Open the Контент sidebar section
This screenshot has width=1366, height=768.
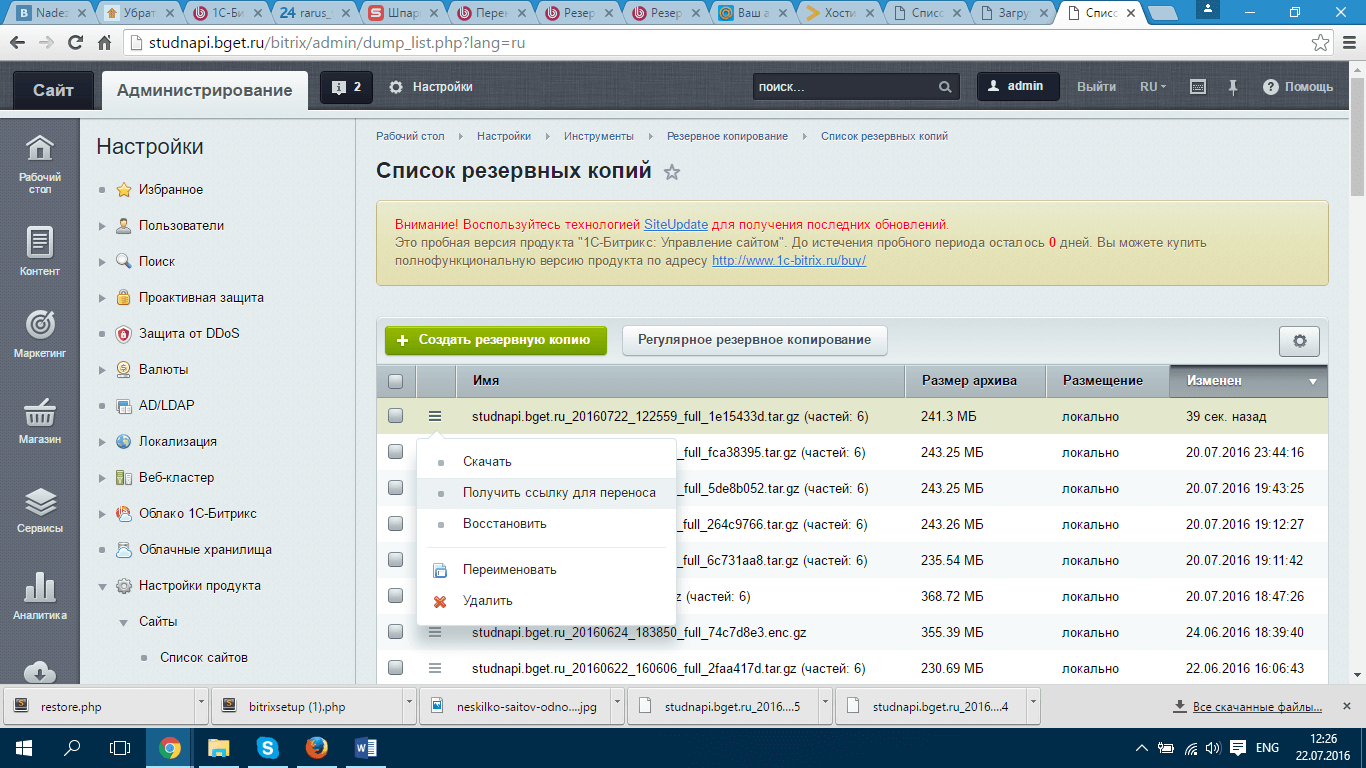point(40,250)
